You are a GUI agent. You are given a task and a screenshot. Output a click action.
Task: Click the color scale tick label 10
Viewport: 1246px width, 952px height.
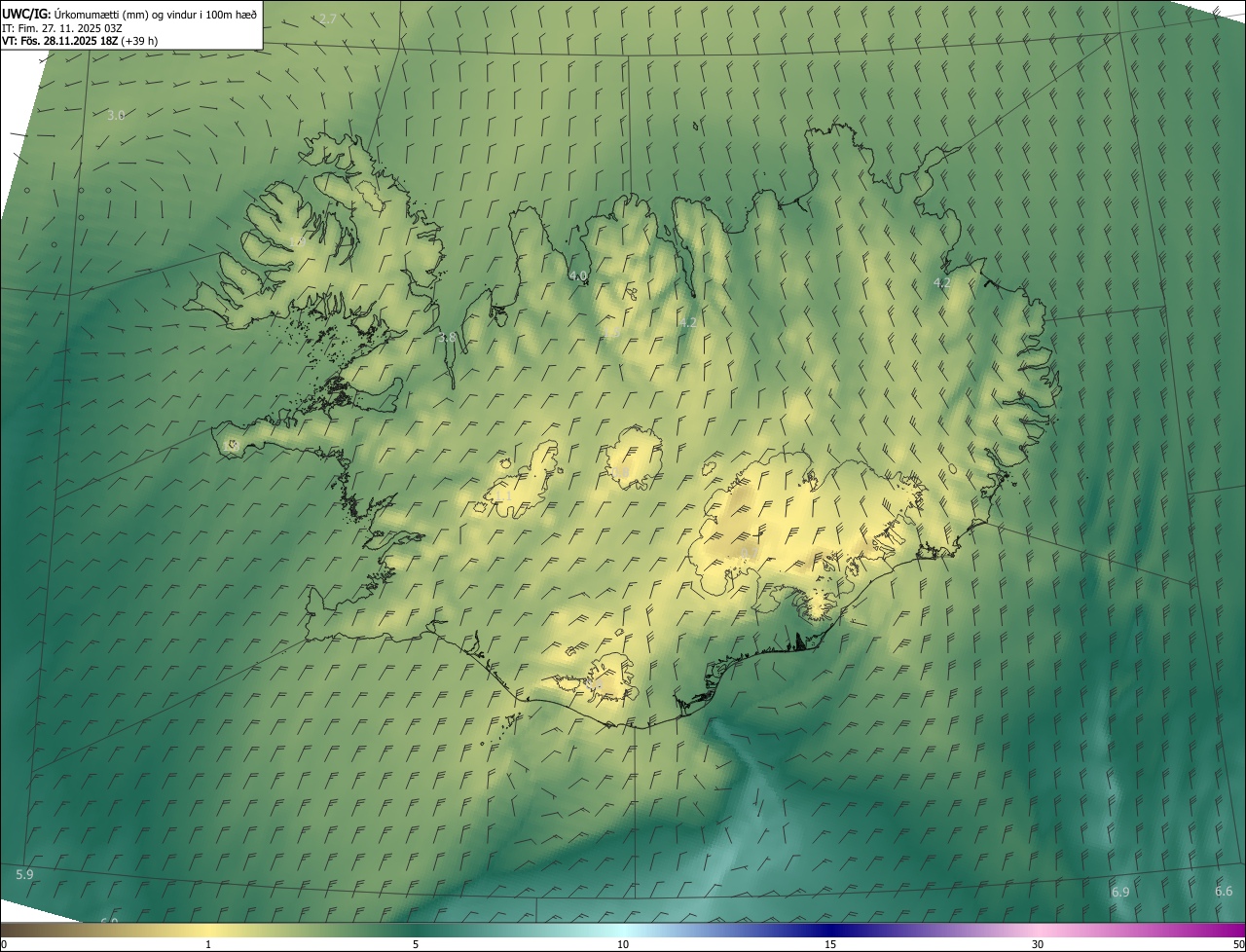click(x=623, y=944)
